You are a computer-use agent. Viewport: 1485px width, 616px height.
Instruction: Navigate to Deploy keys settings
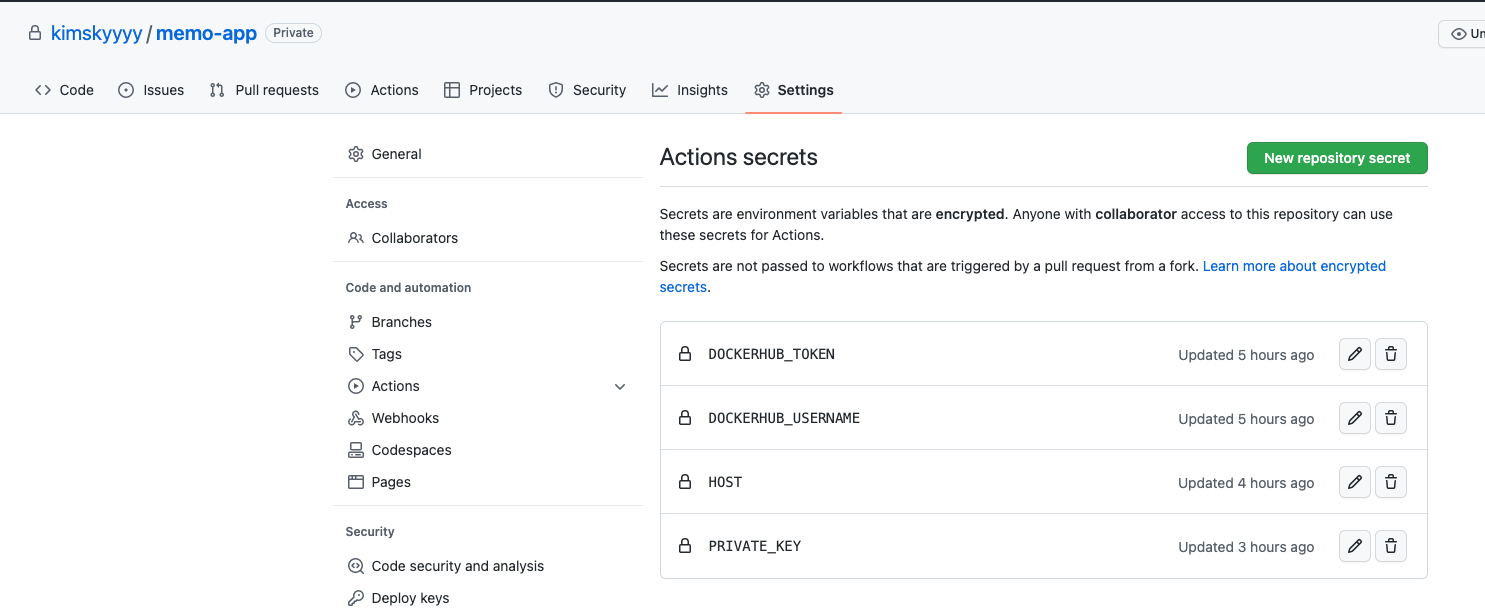(x=410, y=598)
